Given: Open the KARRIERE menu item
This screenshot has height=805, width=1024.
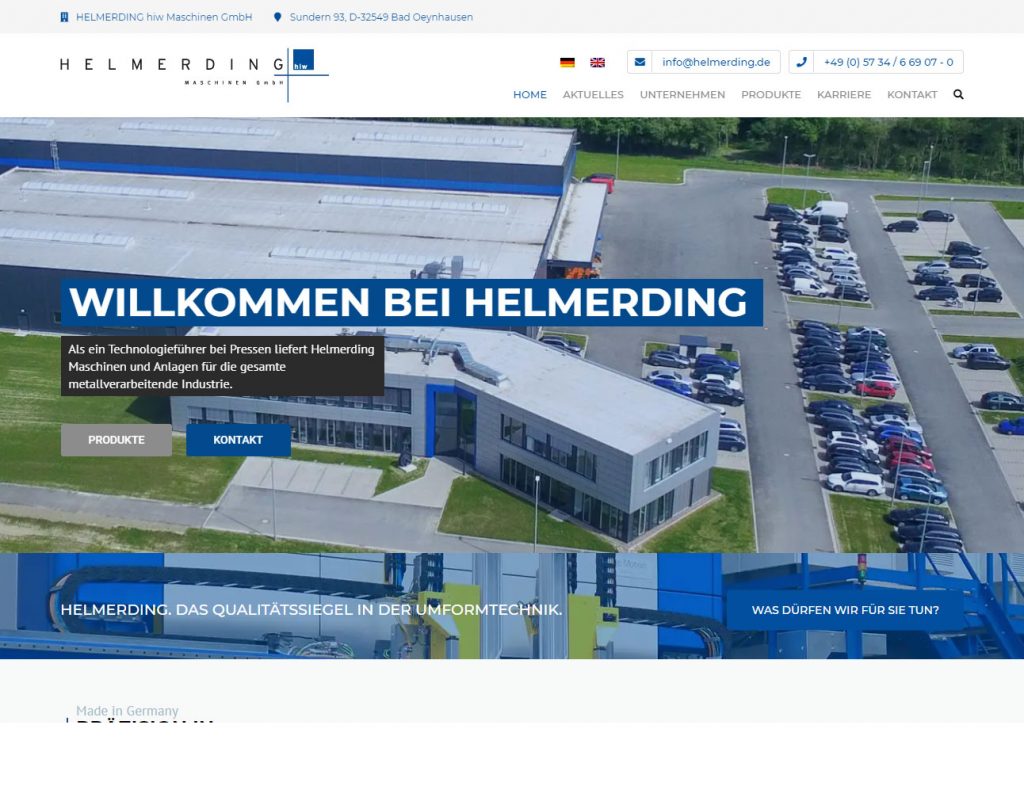Looking at the screenshot, I should [844, 95].
